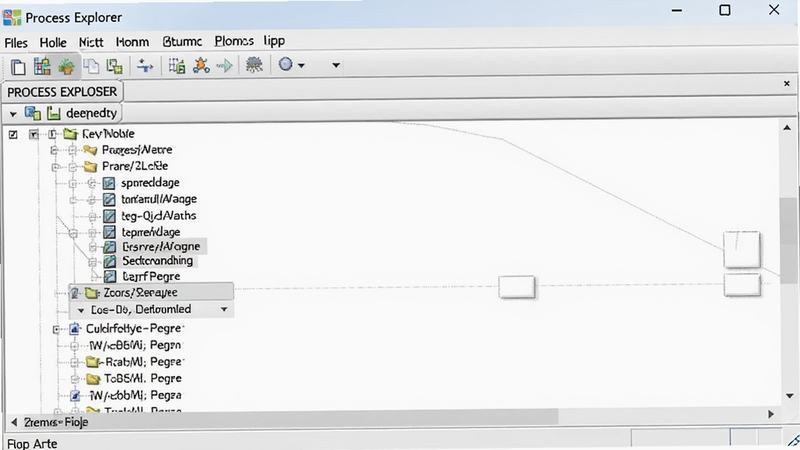Click the vertical scrollbar up arrow
Image resolution: width=800 pixels, height=450 pixels.
click(787, 128)
